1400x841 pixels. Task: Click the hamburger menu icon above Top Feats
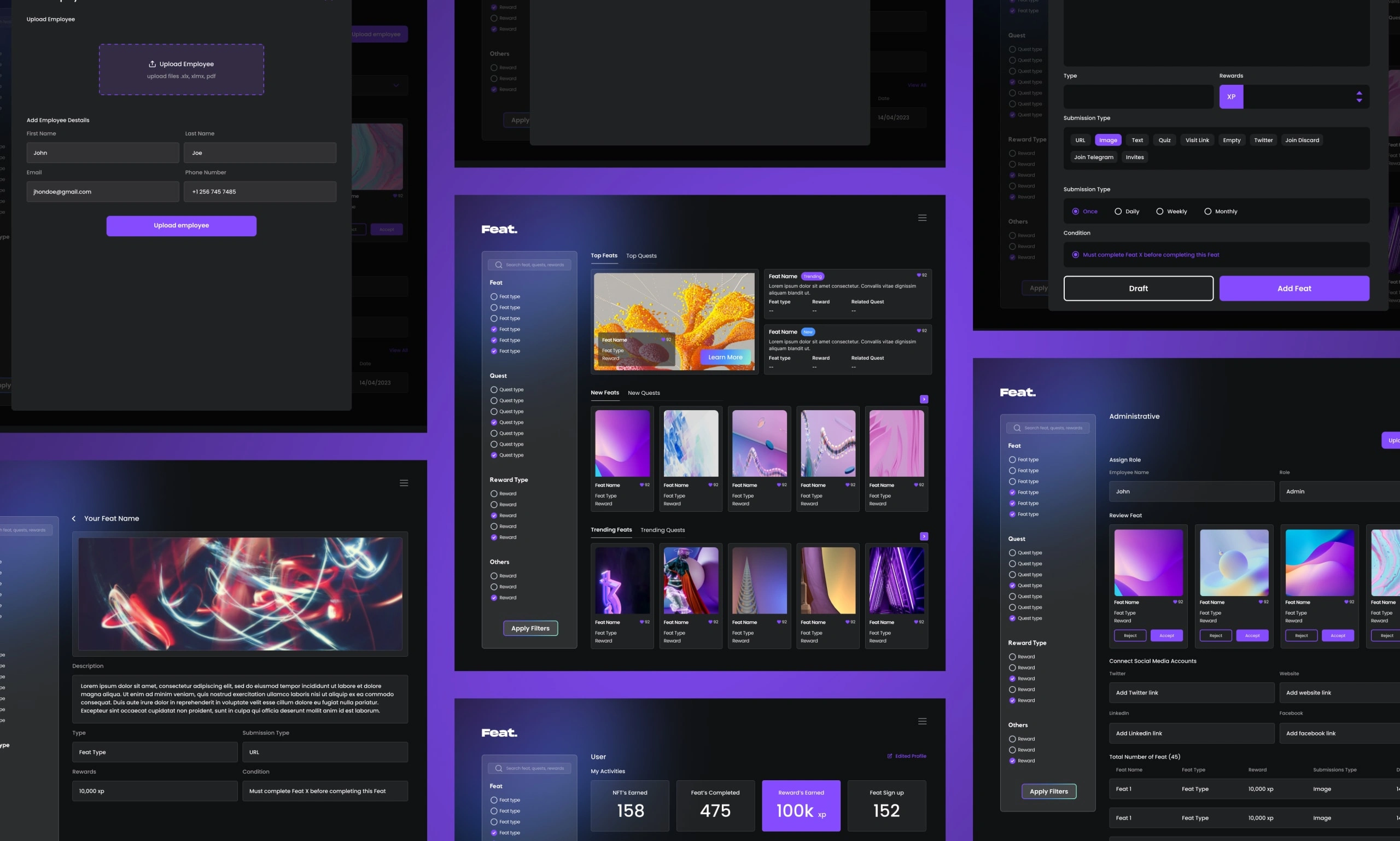[922, 218]
